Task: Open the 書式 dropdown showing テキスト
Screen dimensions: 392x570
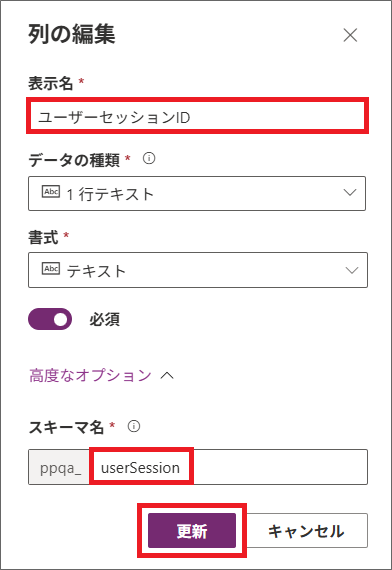Action: pos(198,270)
